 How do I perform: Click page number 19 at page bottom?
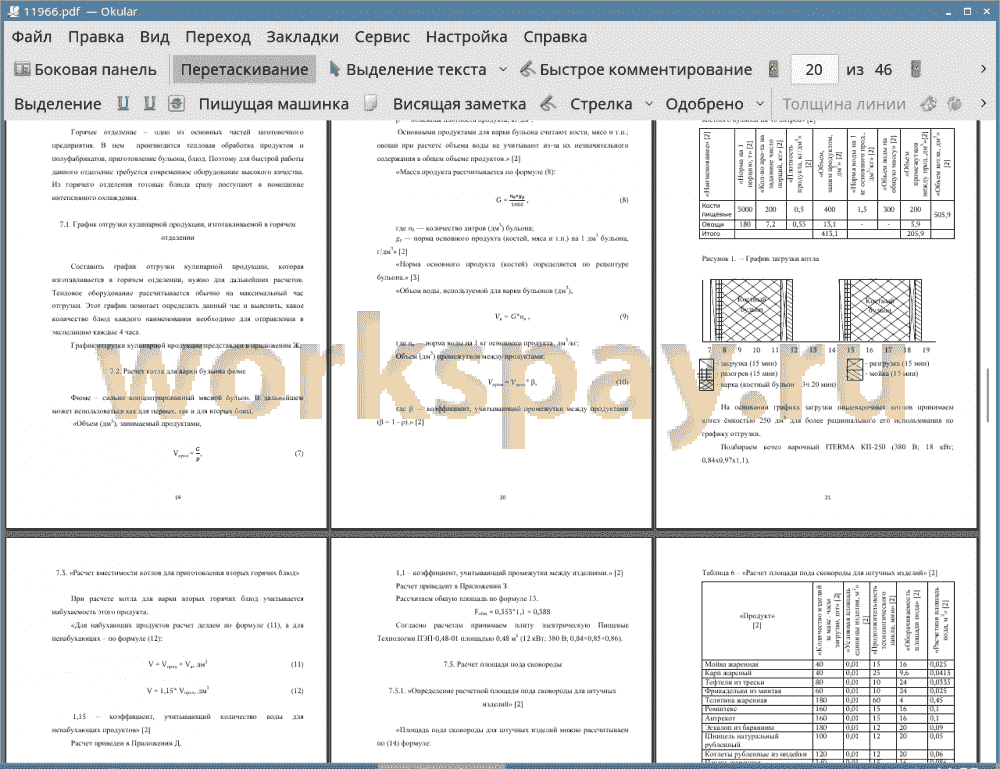pyautogui.click(x=177, y=497)
